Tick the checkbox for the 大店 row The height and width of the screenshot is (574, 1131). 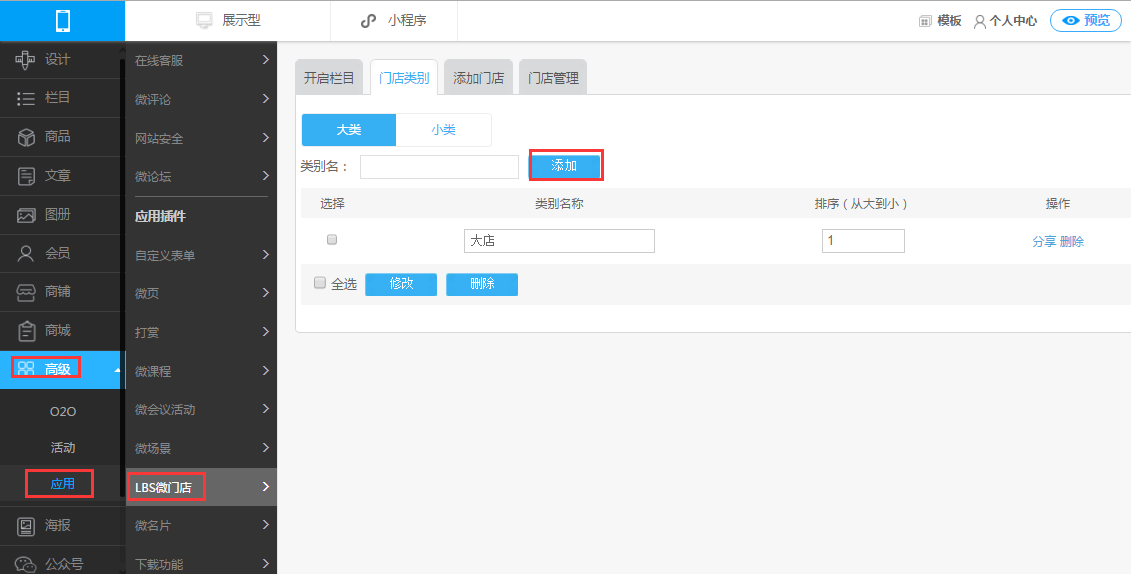[x=332, y=240]
